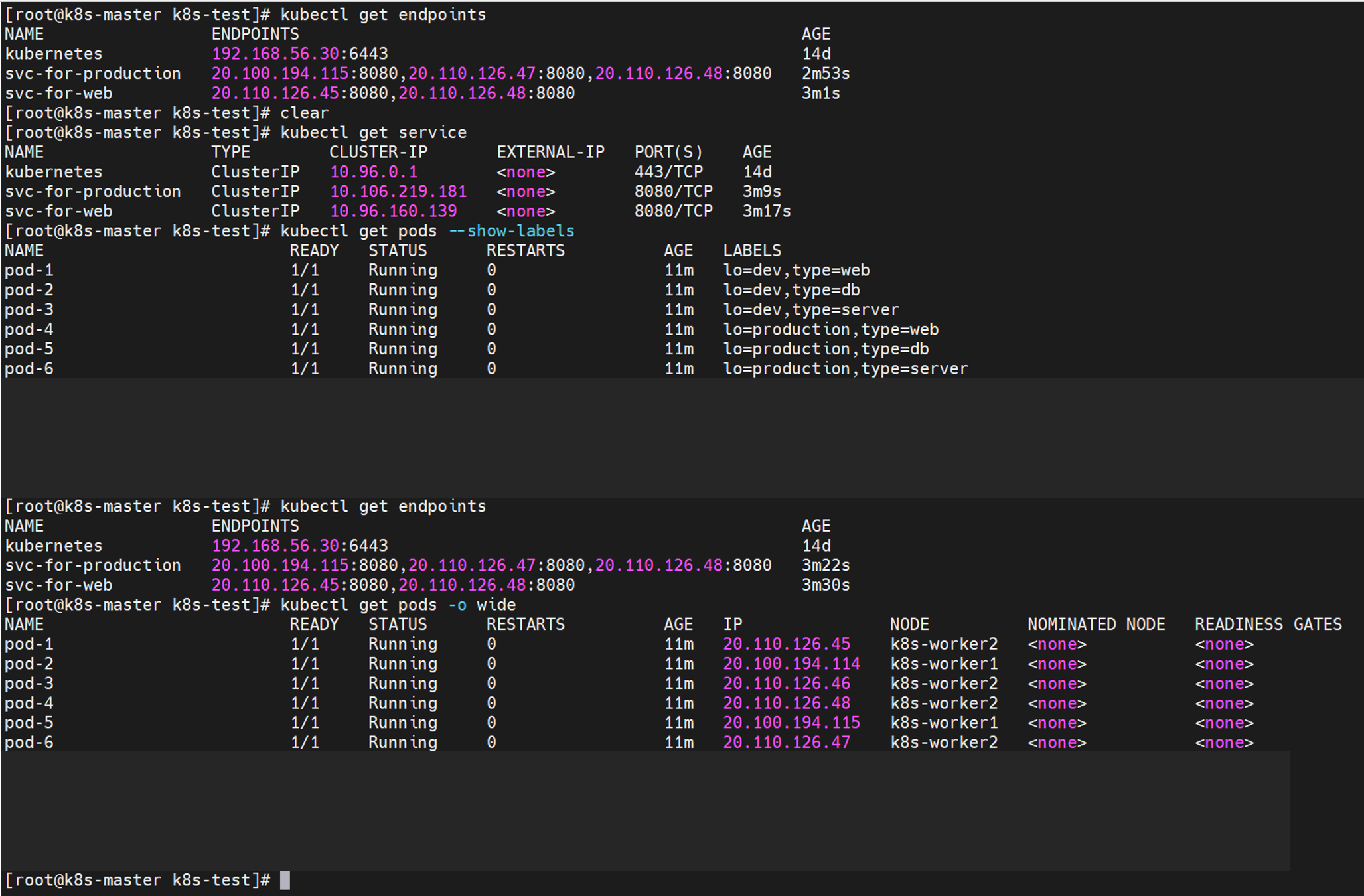Screen dimensions: 1364x896
Task: Click the 443/TCP port entry for kubernetes
Action: (668, 172)
